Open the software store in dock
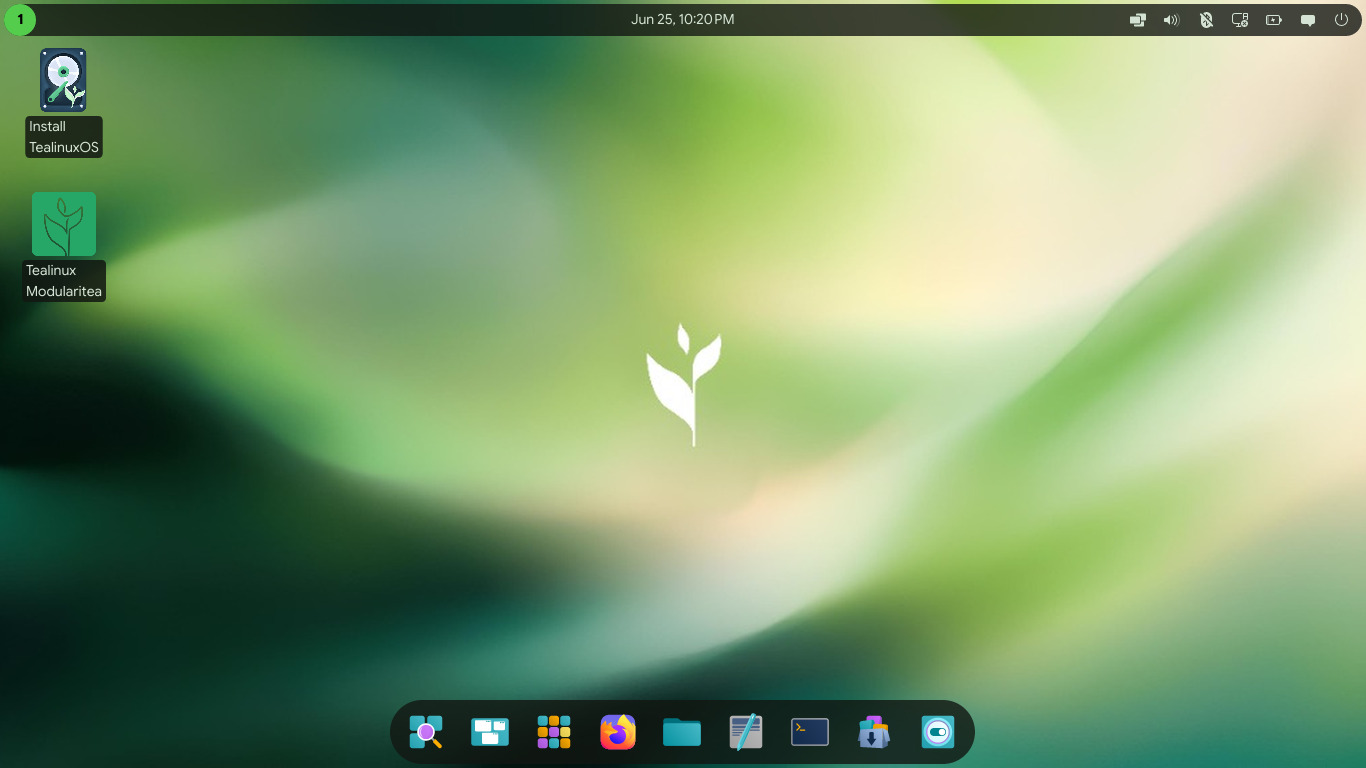The image size is (1366, 768). click(x=874, y=732)
